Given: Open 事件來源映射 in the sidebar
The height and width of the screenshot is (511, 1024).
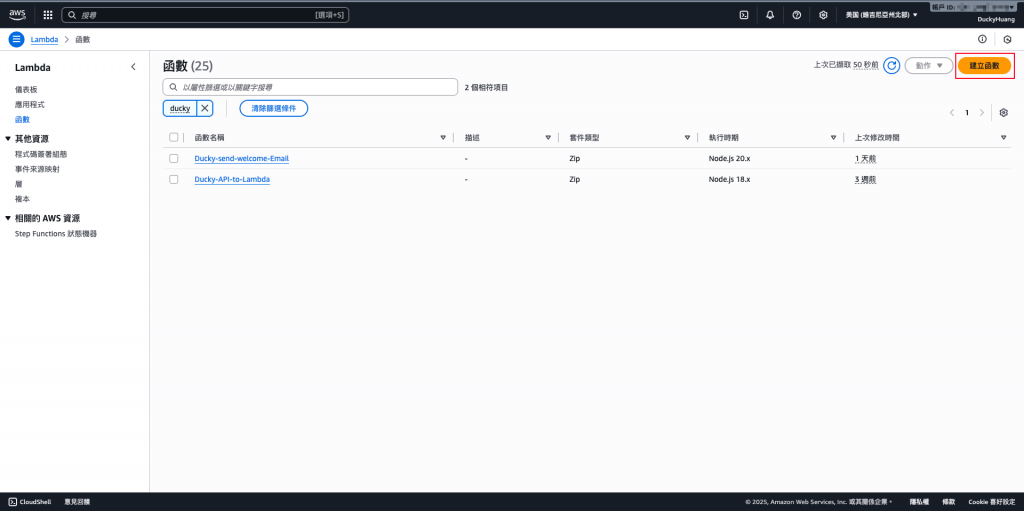Looking at the screenshot, I should (37, 169).
